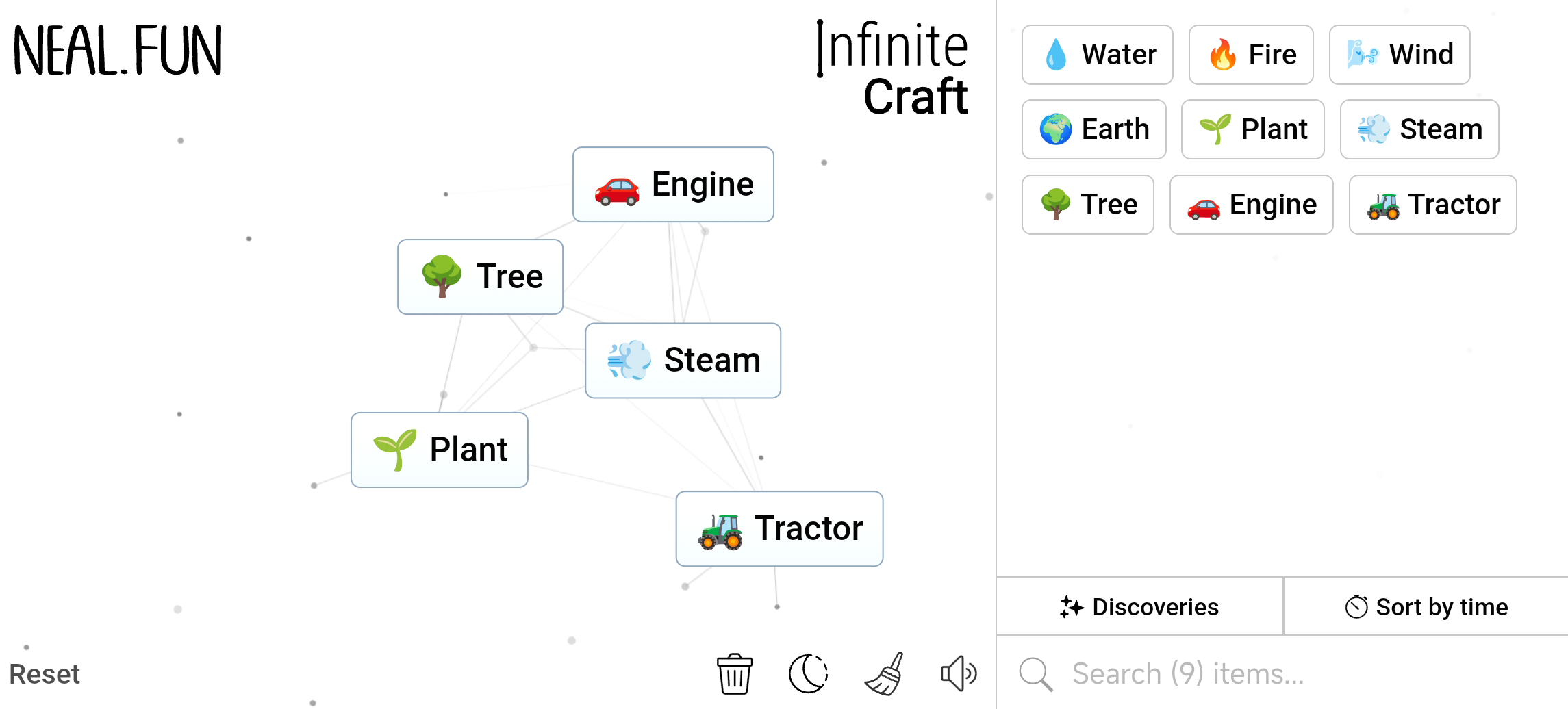Open the NEAL.FUN home link
1568x709 pixels.
point(118,51)
